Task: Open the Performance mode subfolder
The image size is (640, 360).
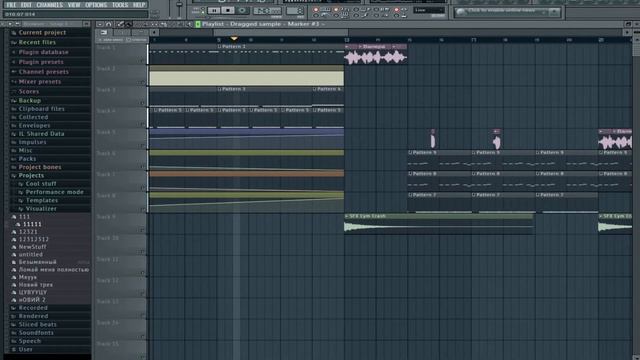Action: coord(54,192)
